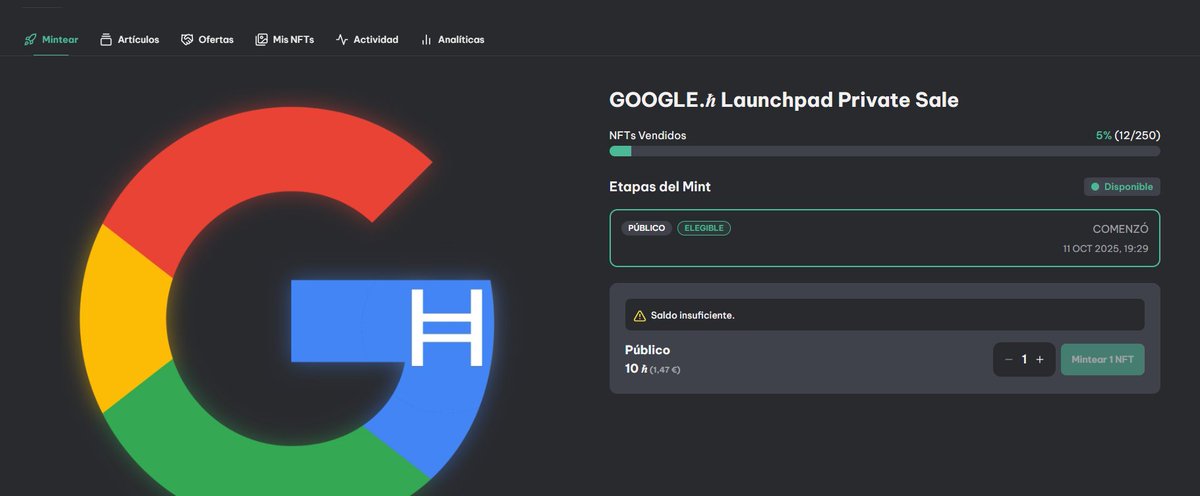Open the Ofertas tab
The width and height of the screenshot is (1200, 496).
coord(207,39)
